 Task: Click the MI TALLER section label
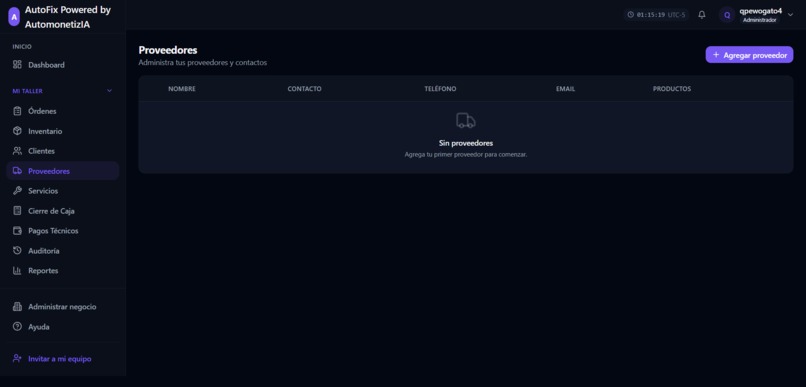pos(28,91)
